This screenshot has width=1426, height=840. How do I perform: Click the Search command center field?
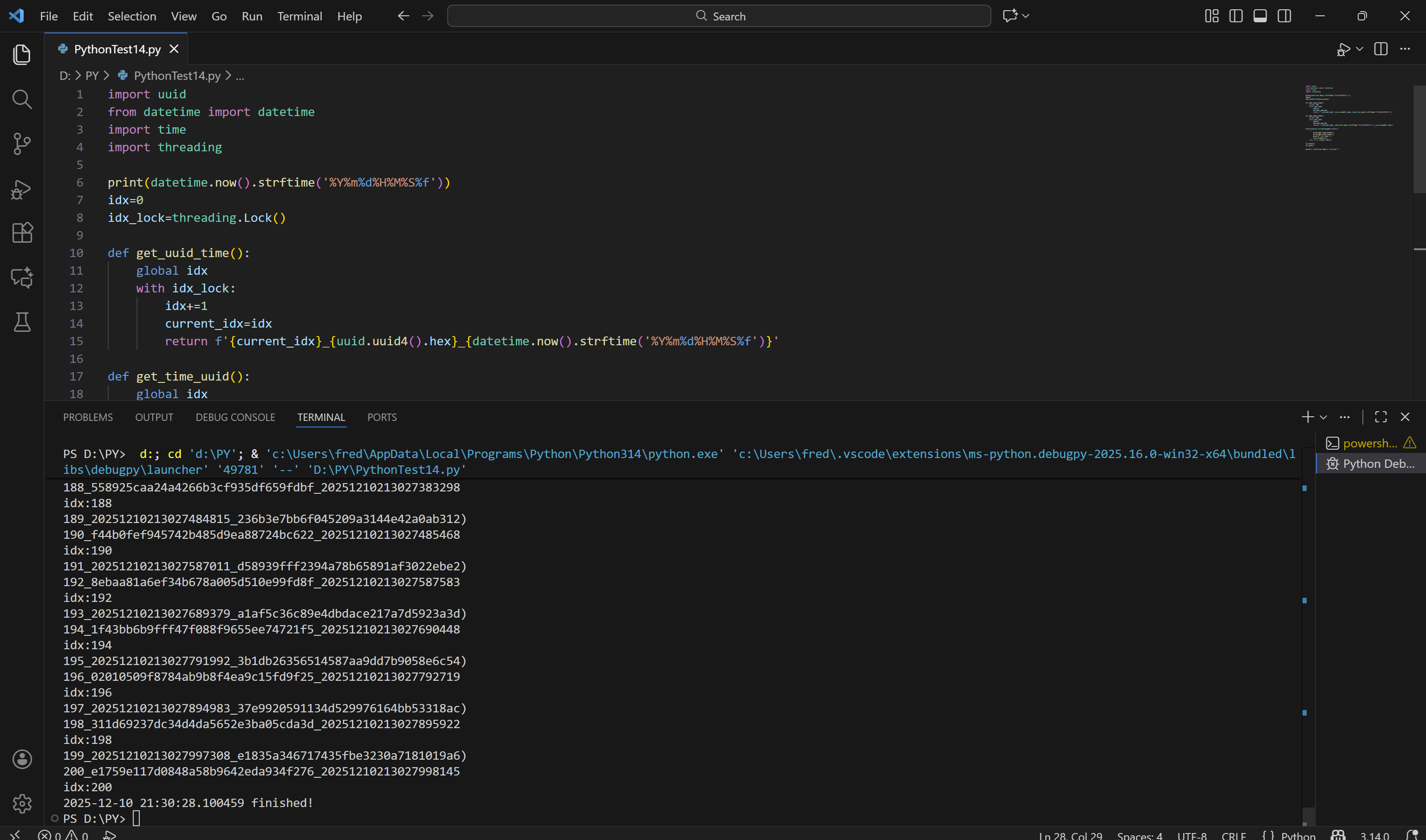pos(719,16)
